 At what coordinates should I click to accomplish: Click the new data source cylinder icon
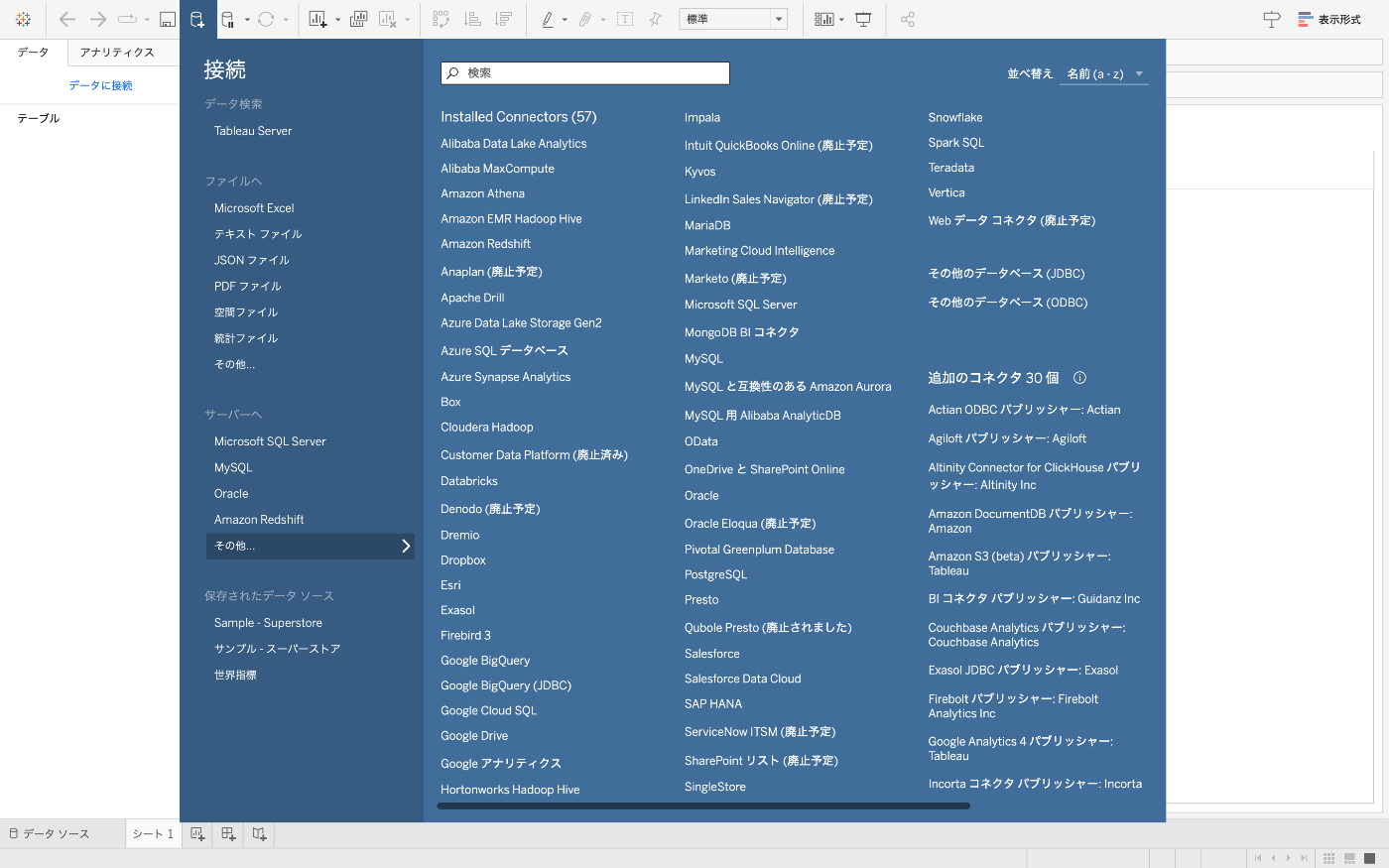(196, 19)
